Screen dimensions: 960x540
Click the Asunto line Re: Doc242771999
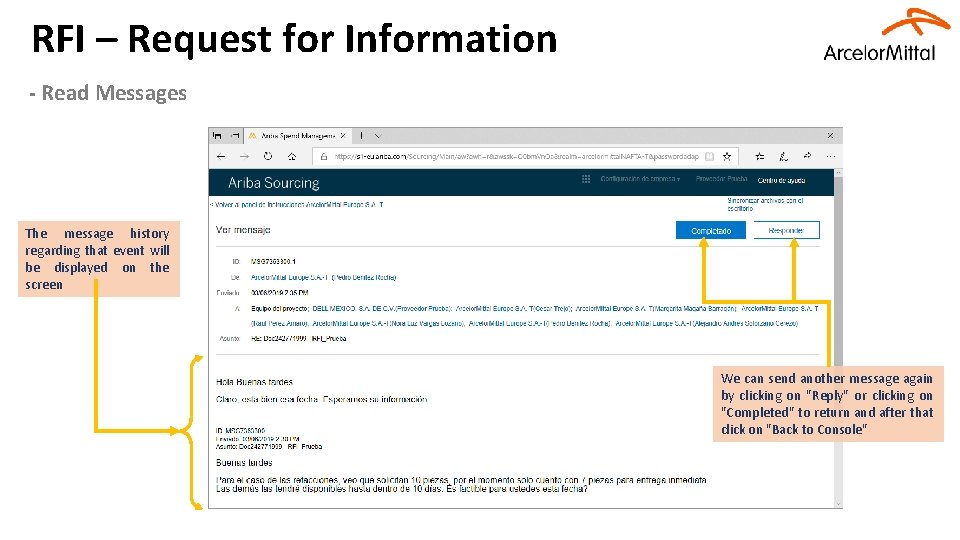click(298, 339)
